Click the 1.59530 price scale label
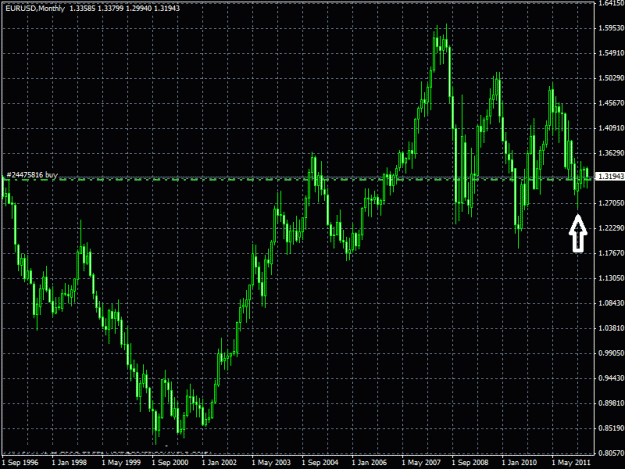The image size is (625, 469). 611,28
